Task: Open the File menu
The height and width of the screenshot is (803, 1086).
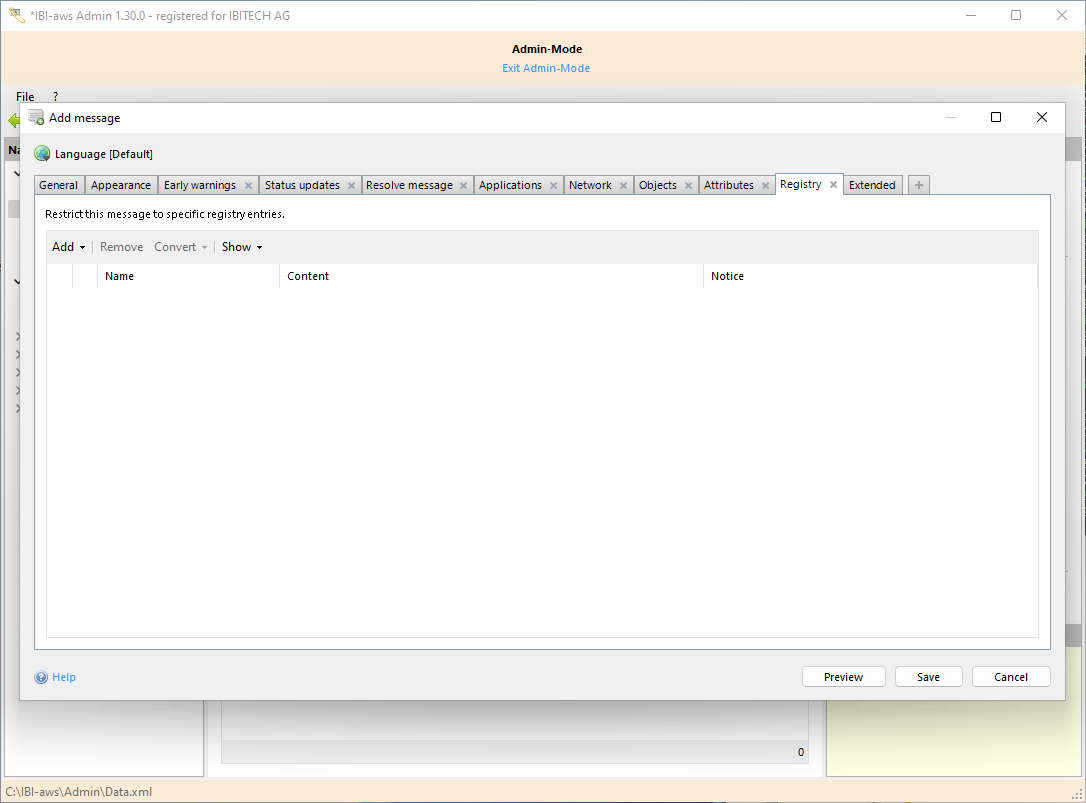Action: pyautogui.click(x=25, y=96)
